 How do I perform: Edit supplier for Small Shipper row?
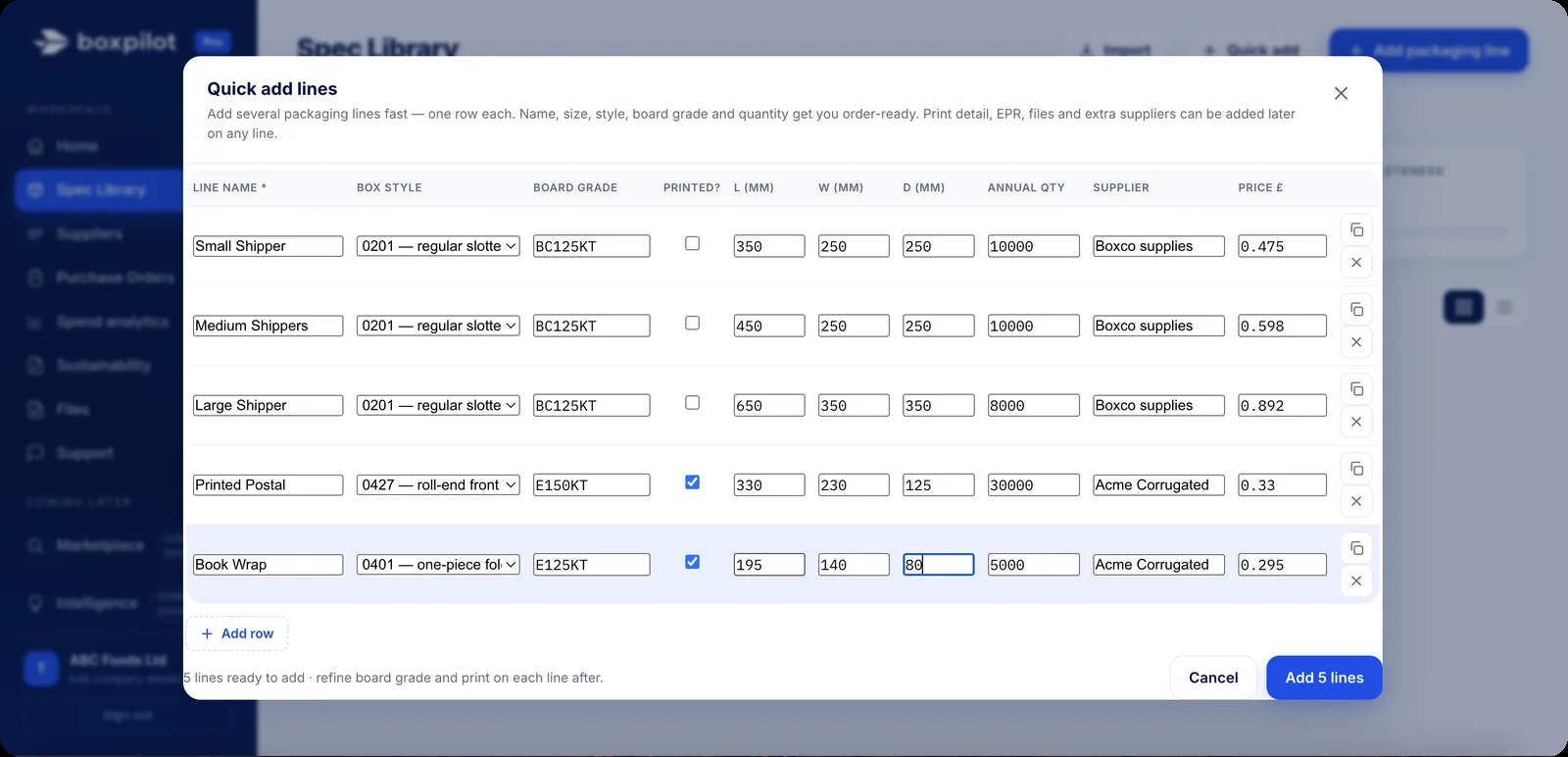[1158, 246]
